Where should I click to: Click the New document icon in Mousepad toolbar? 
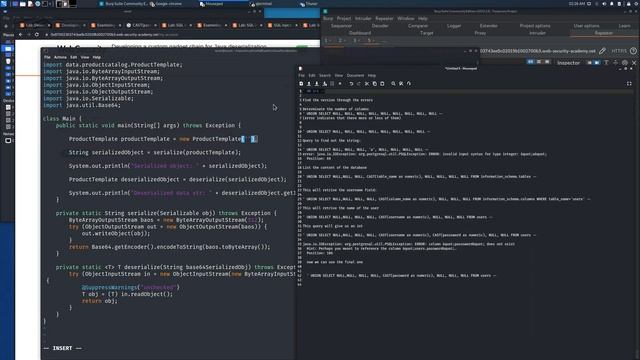[301, 84]
